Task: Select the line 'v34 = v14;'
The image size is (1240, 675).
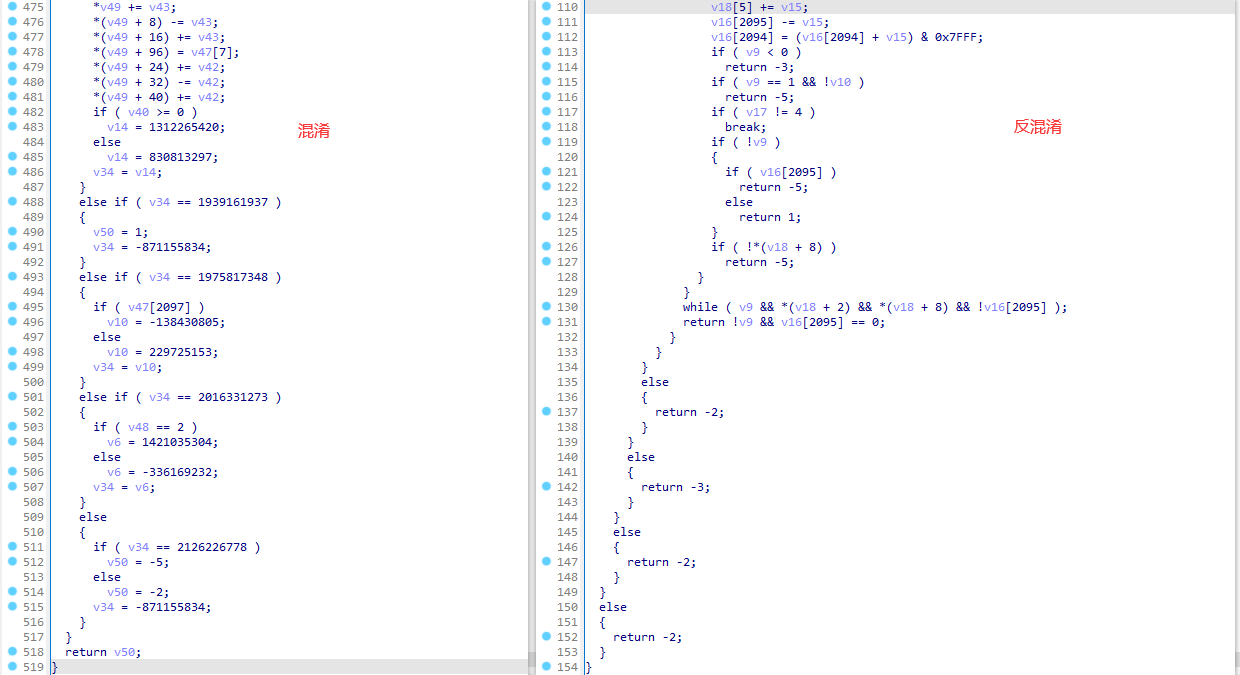Action: click(x=128, y=172)
